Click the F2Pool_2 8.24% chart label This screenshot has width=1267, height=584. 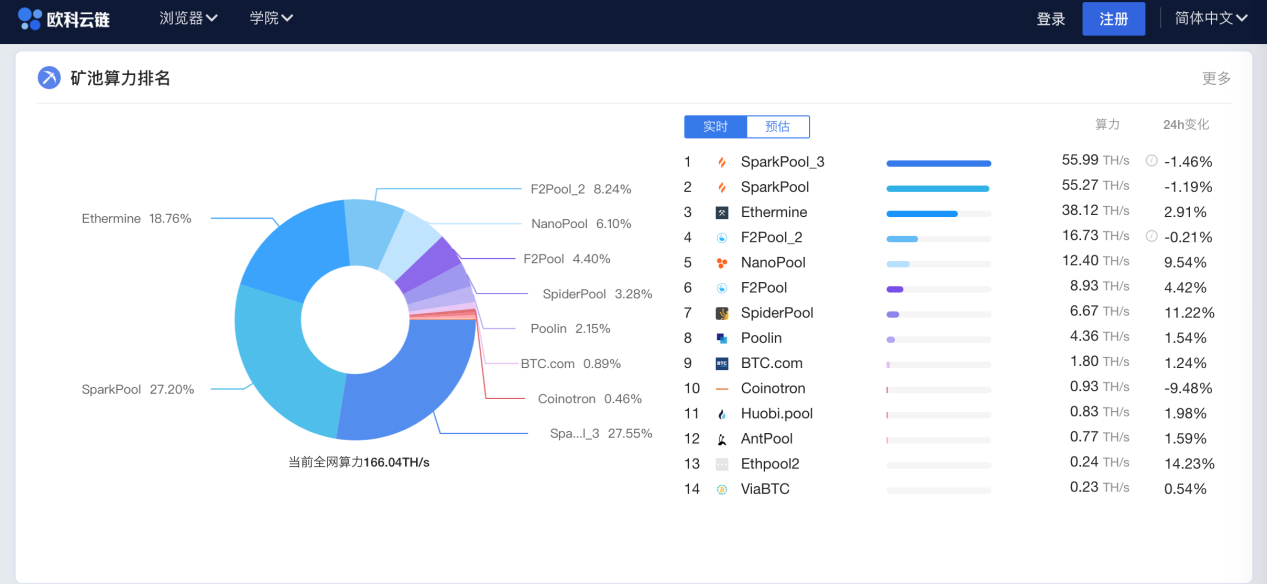coord(581,189)
